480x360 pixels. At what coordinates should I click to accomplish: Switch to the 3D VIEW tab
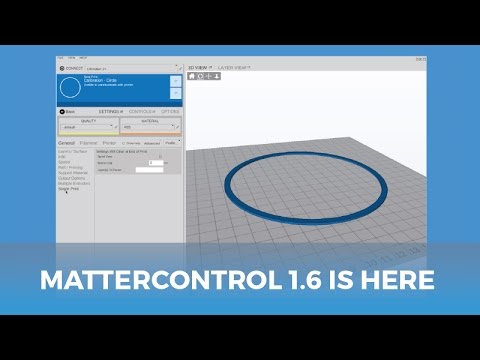point(200,68)
